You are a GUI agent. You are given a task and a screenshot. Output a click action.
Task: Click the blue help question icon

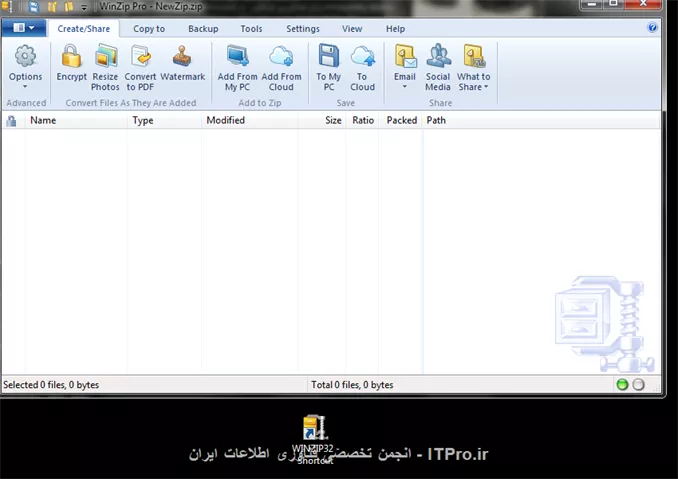[652, 28]
